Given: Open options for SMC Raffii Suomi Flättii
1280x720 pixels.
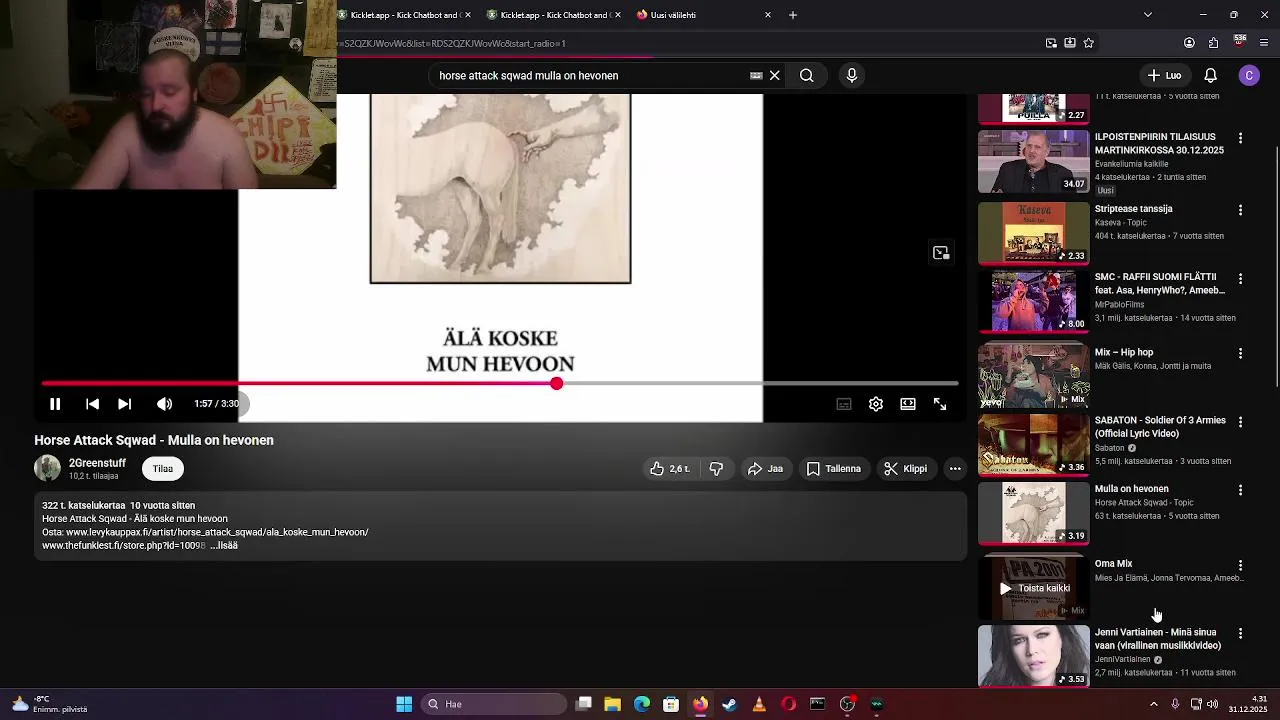Looking at the screenshot, I should (1240, 278).
